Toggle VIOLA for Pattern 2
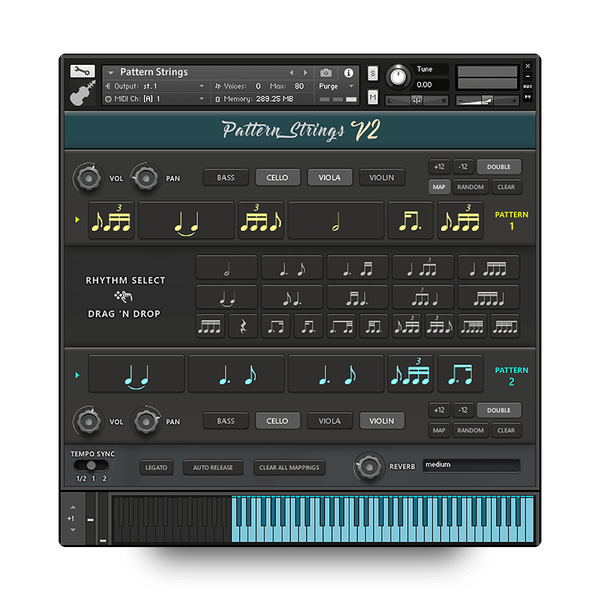This screenshot has height=600, width=600. click(329, 421)
